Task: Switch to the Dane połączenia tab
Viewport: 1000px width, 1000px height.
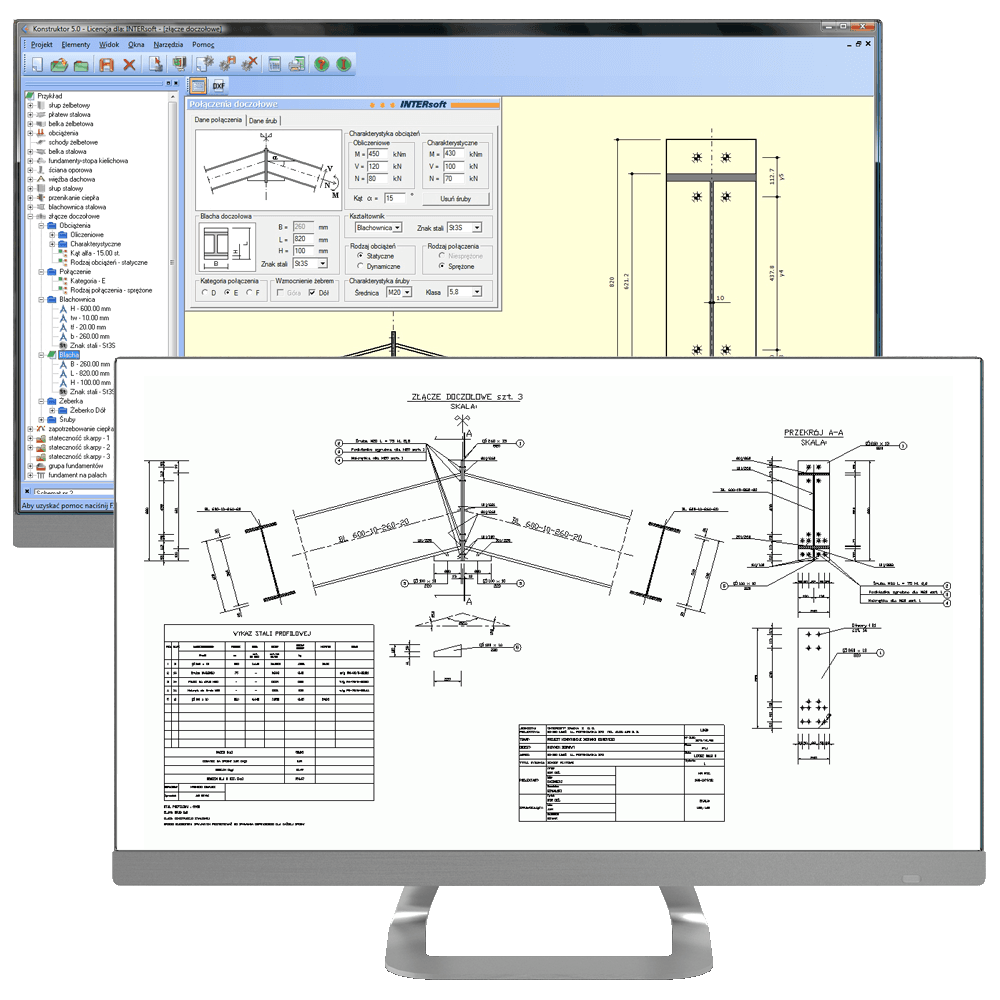Action: 218,120
